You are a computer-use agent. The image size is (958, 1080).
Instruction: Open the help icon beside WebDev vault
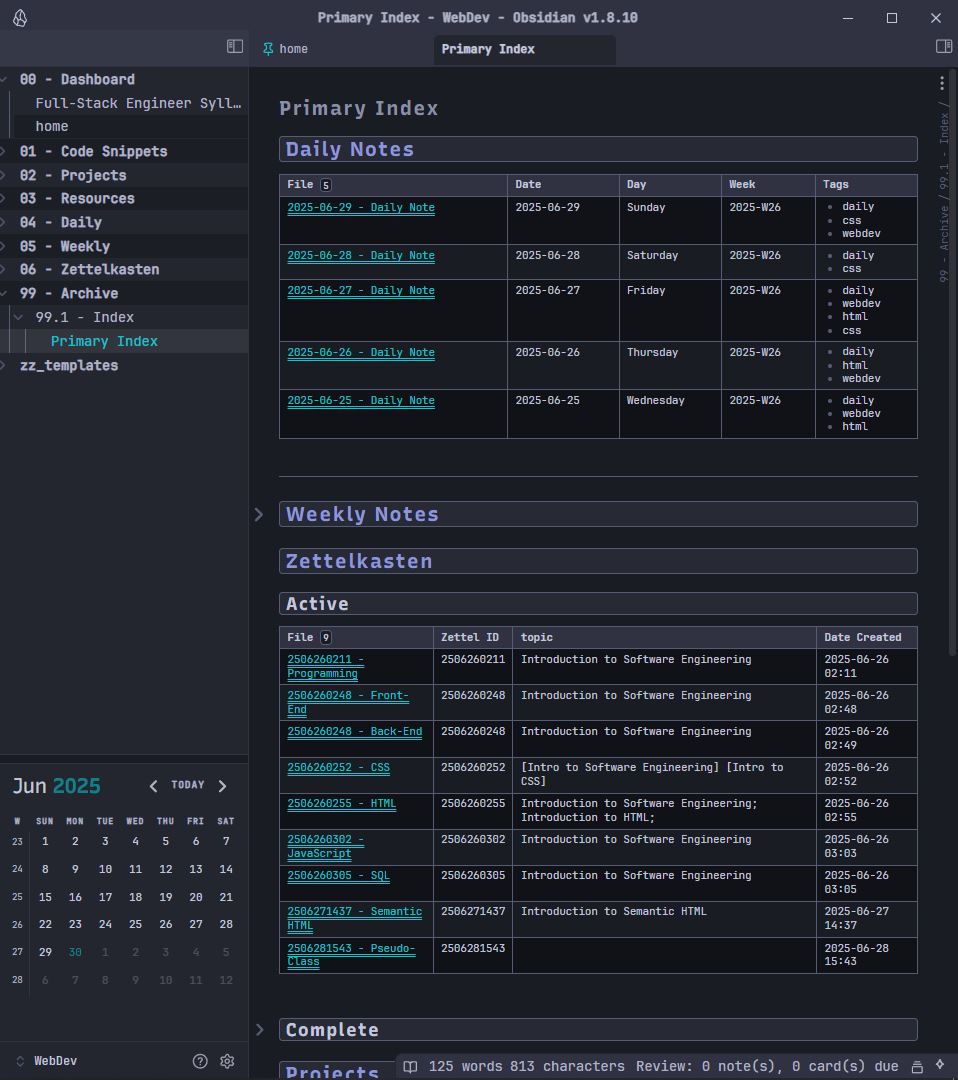[200, 1061]
